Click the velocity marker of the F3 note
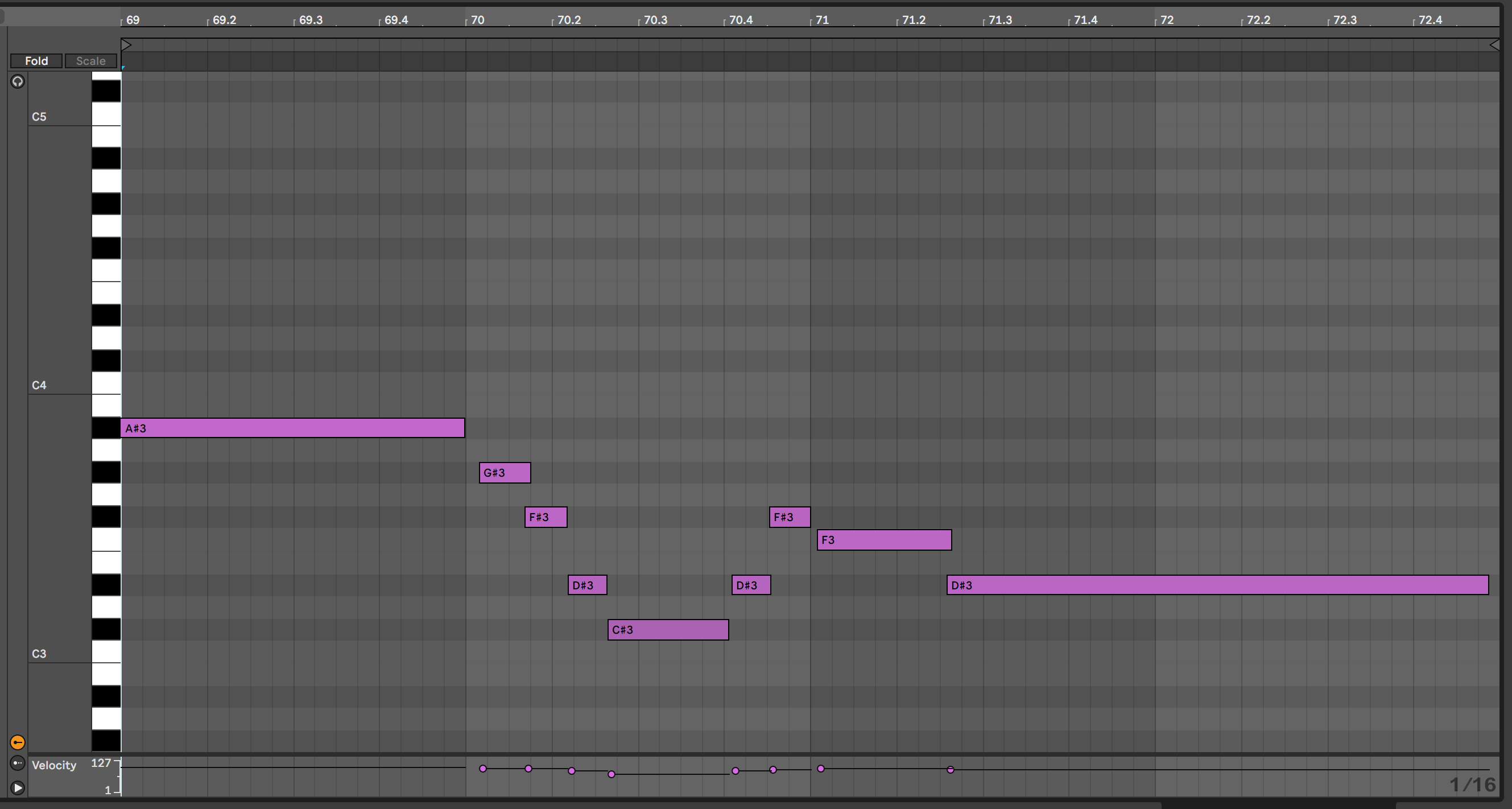This screenshot has width=1512, height=809. 821,769
